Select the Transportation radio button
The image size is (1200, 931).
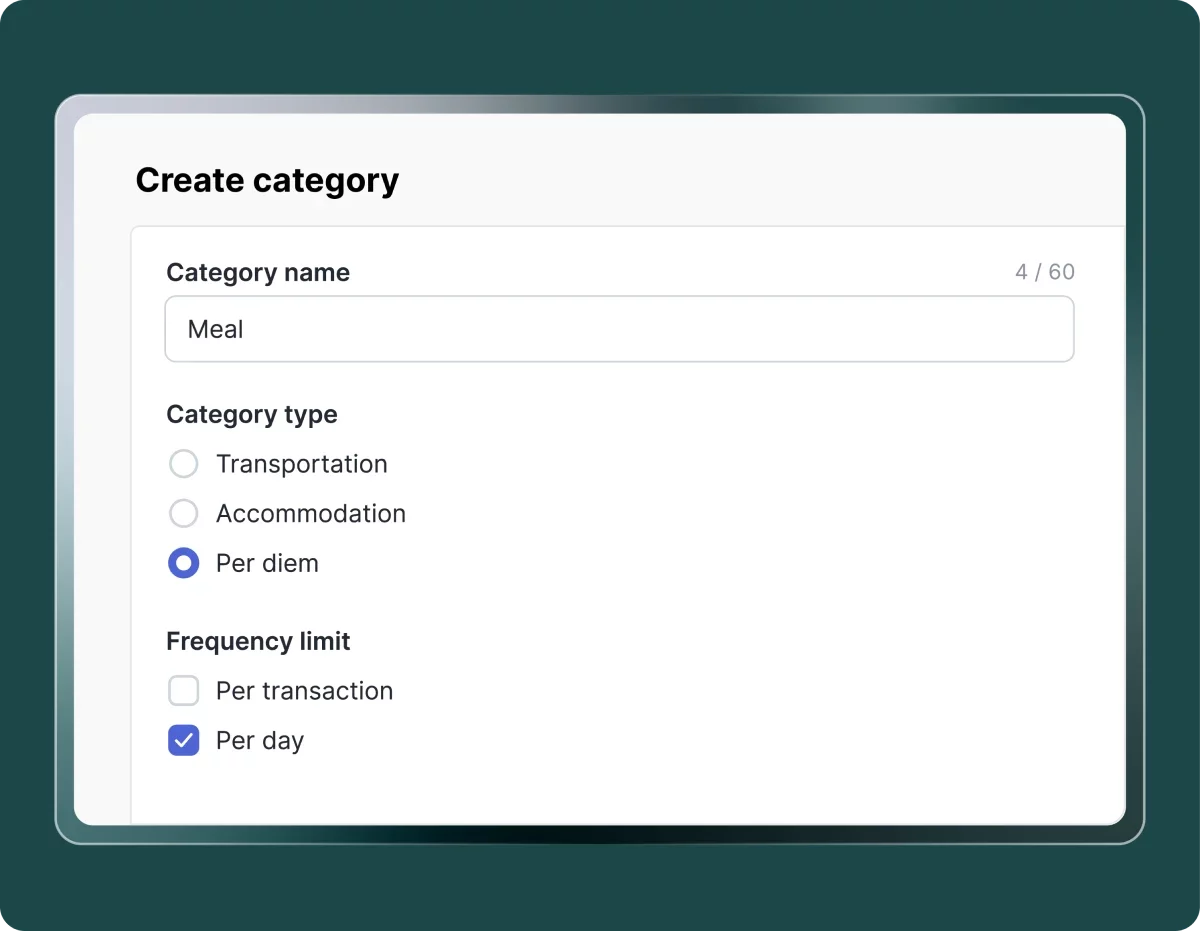(x=183, y=464)
